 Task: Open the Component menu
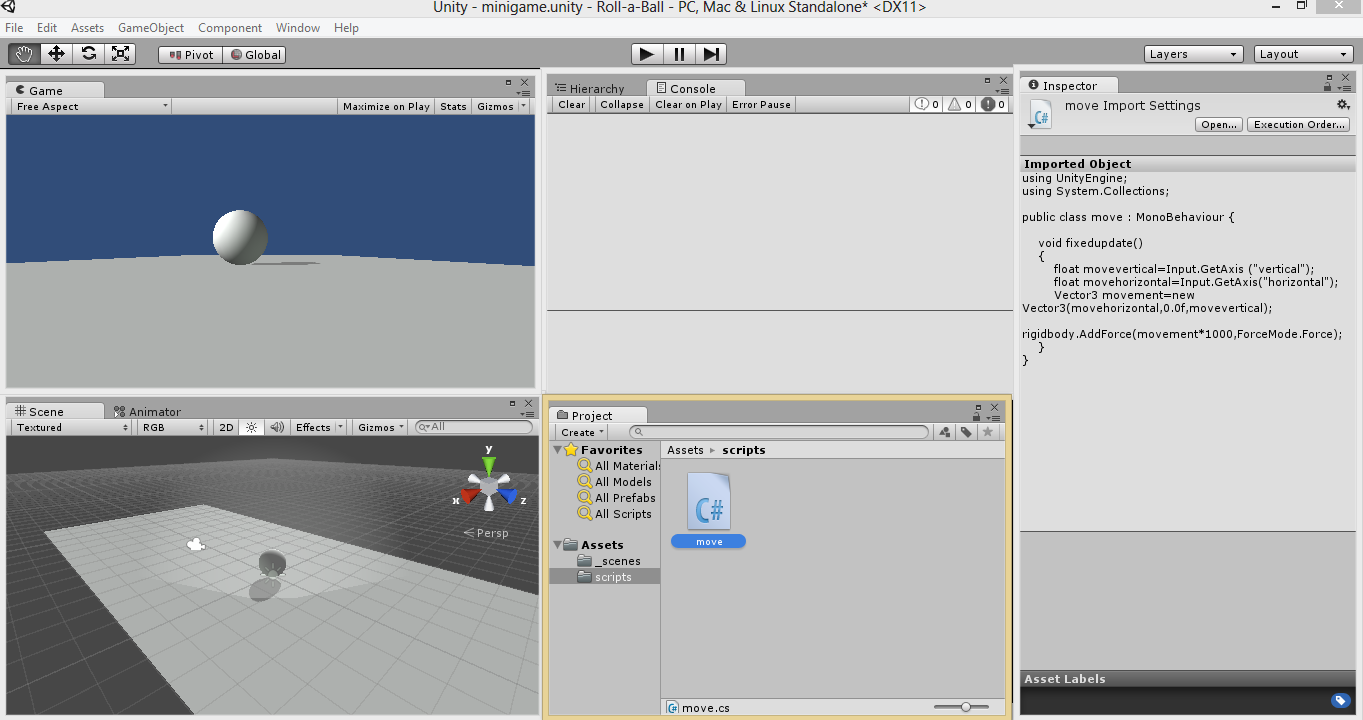click(230, 28)
